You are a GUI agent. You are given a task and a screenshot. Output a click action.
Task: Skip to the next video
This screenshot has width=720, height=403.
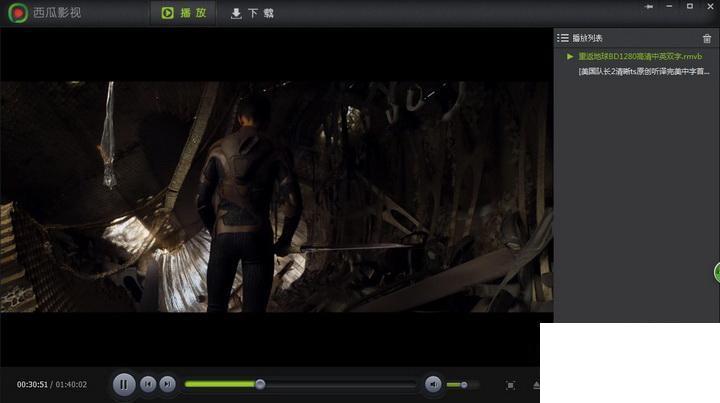click(168, 384)
